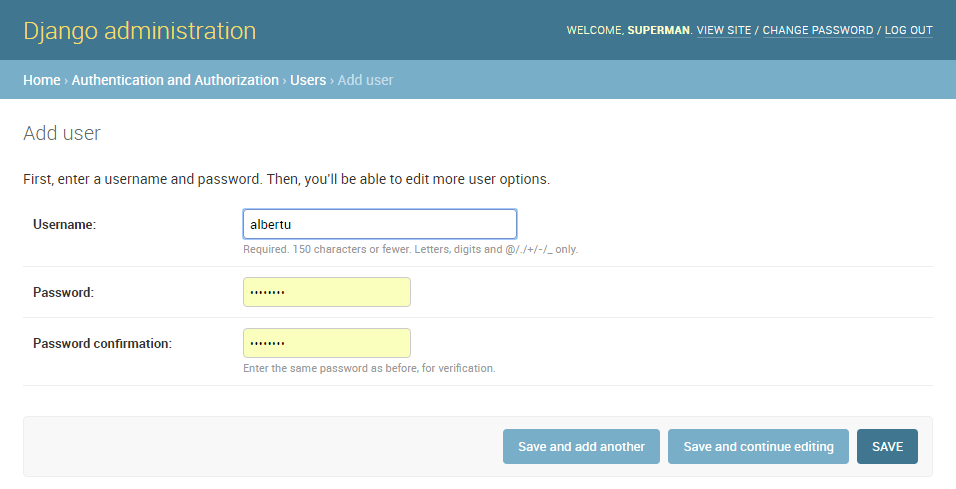The height and width of the screenshot is (489, 956).
Task: Select the Password confirmation input field
Action: pyautogui.click(x=326, y=343)
